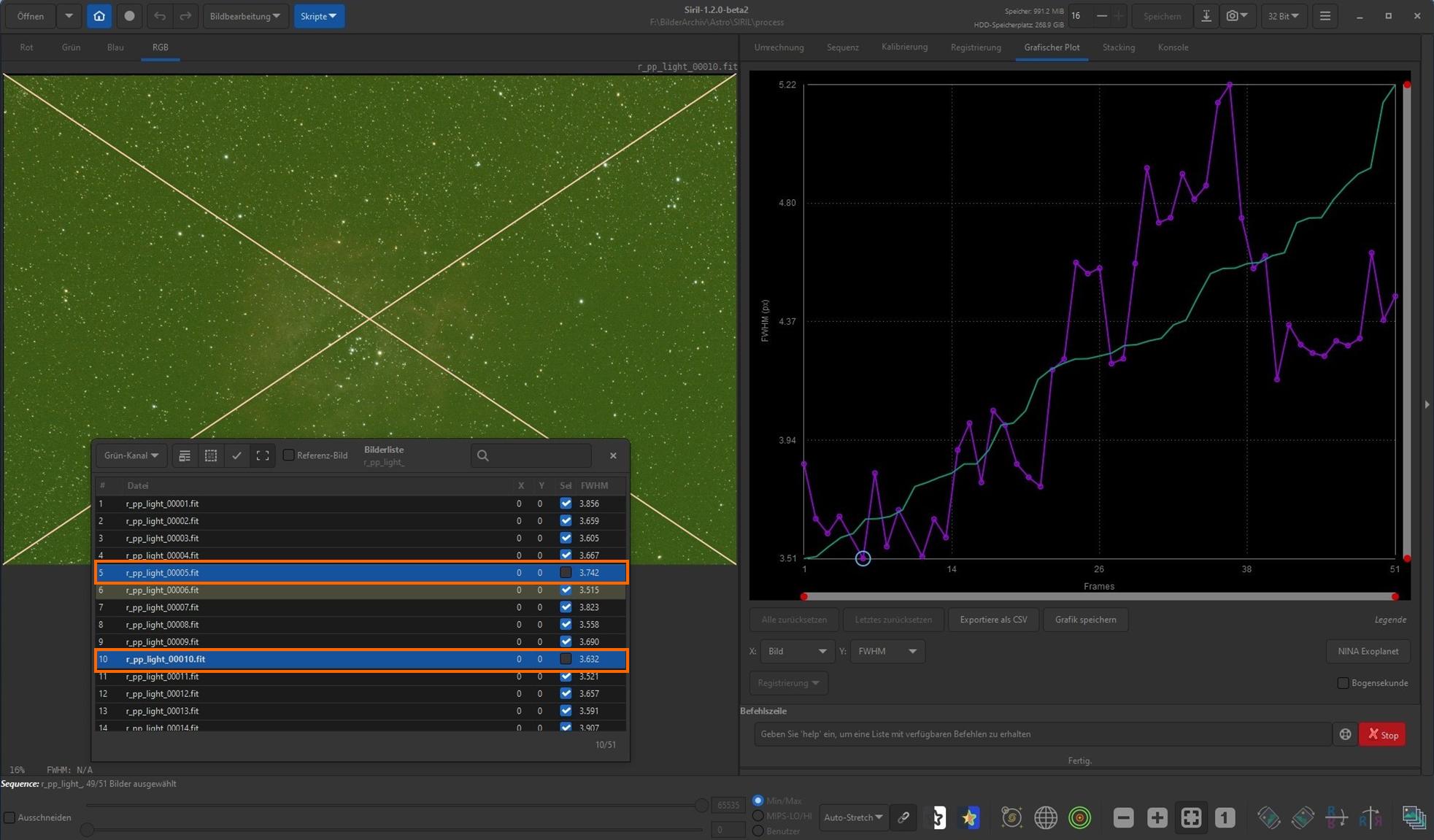Image resolution: width=1434 pixels, height=840 pixels.
Task: Click the globe astrometry icon
Action: tap(1045, 817)
